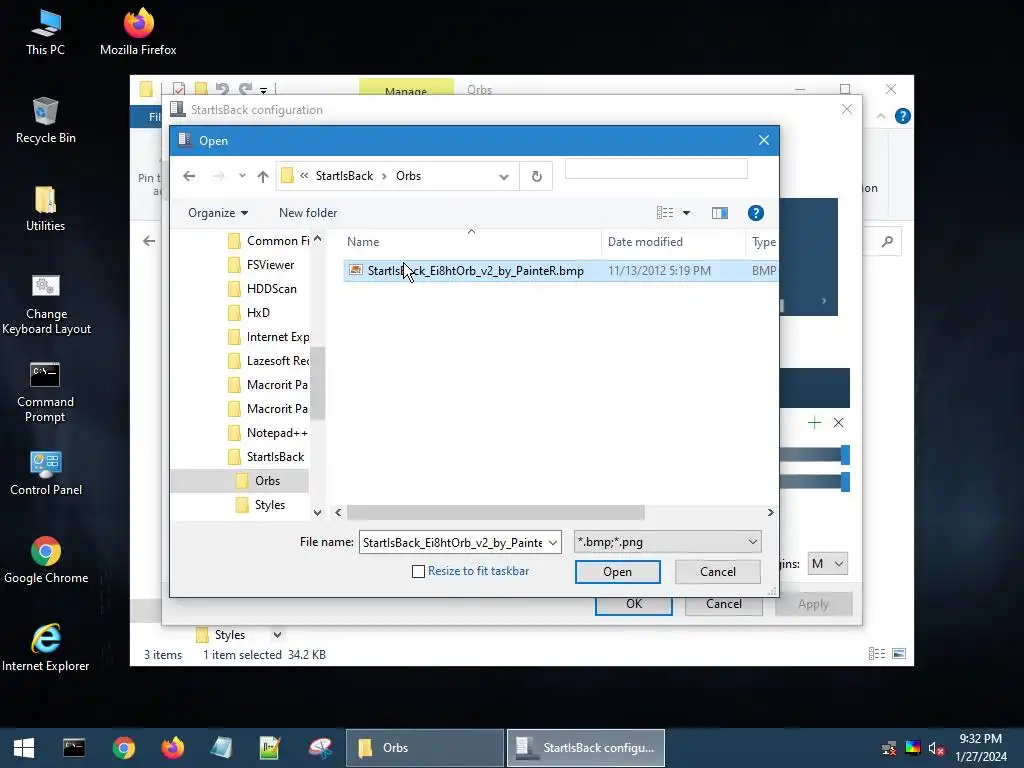Create a New folder in Open dialog
This screenshot has width=1024, height=768.
click(308, 213)
